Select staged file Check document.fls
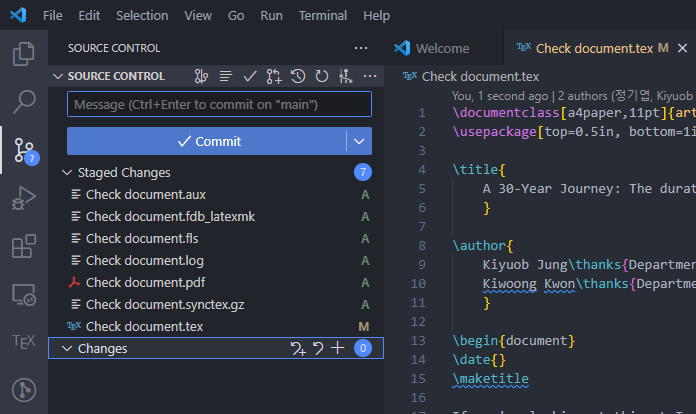Viewport: 696px width, 414px height. click(216, 238)
